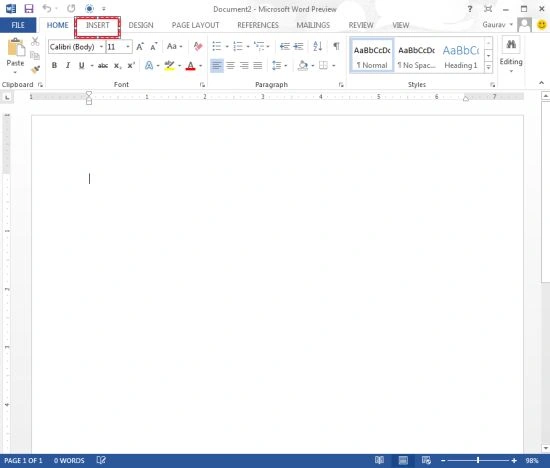Switch to the DESIGN tab

[x=141, y=25]
